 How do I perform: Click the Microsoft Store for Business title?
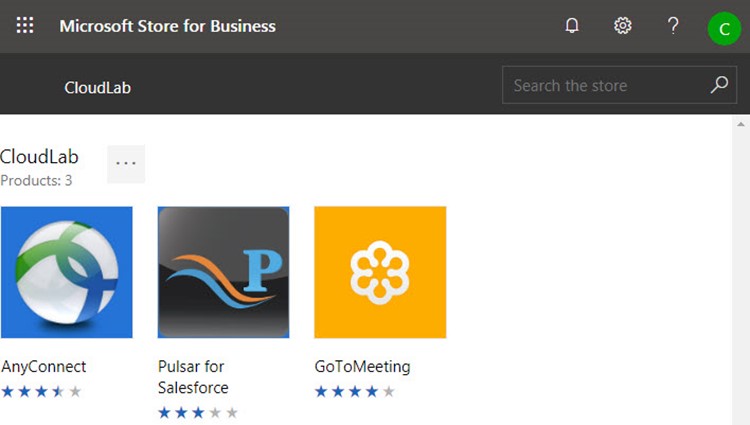(x=167, y=26)
